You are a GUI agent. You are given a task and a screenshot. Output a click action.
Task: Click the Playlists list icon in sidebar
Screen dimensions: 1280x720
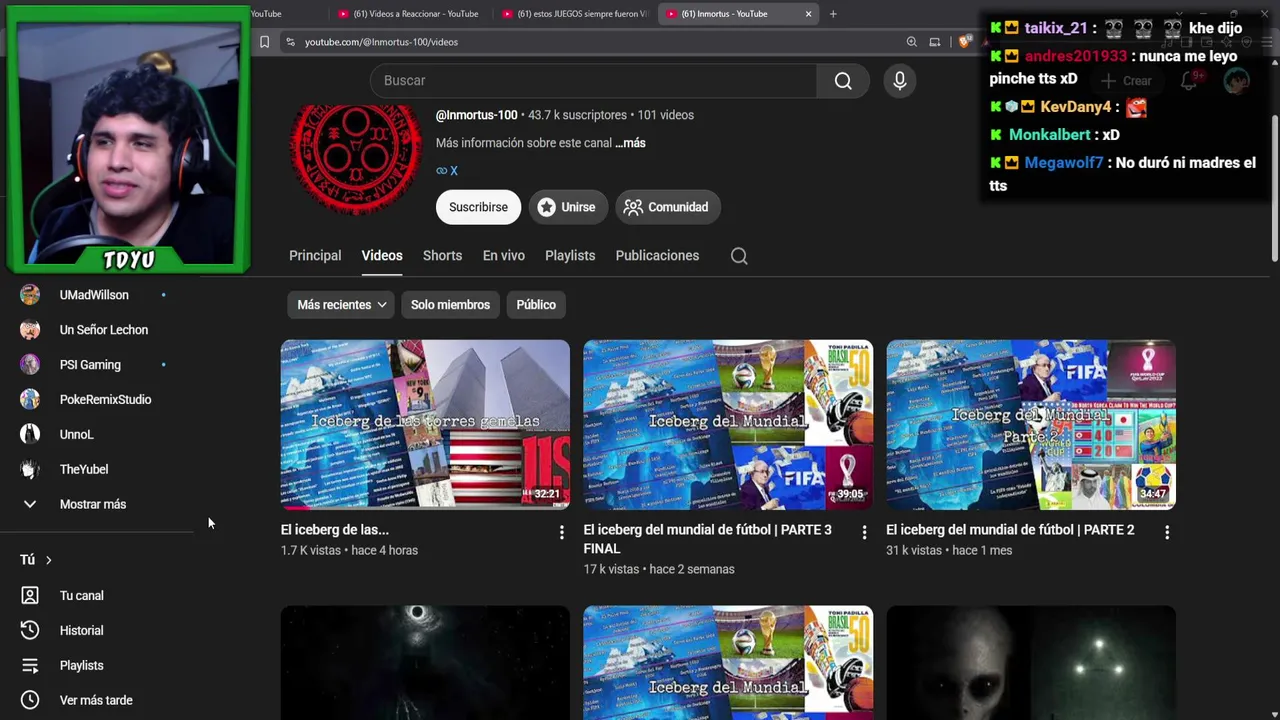[30, 666]
